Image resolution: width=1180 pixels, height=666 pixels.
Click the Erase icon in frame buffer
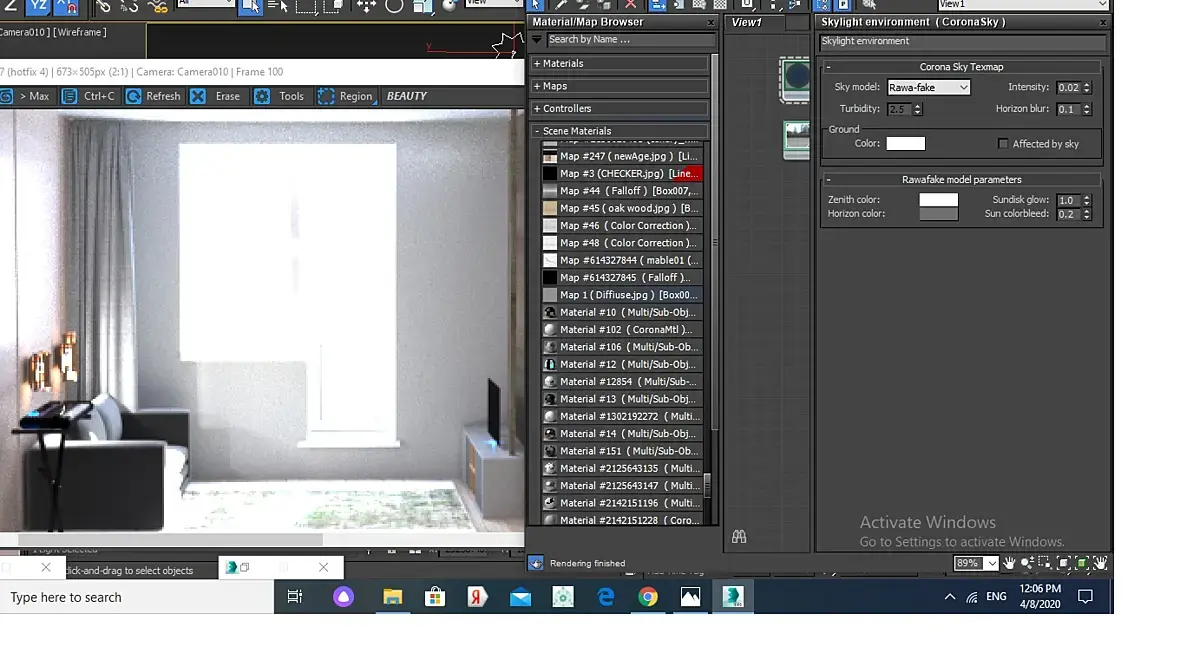198,96
